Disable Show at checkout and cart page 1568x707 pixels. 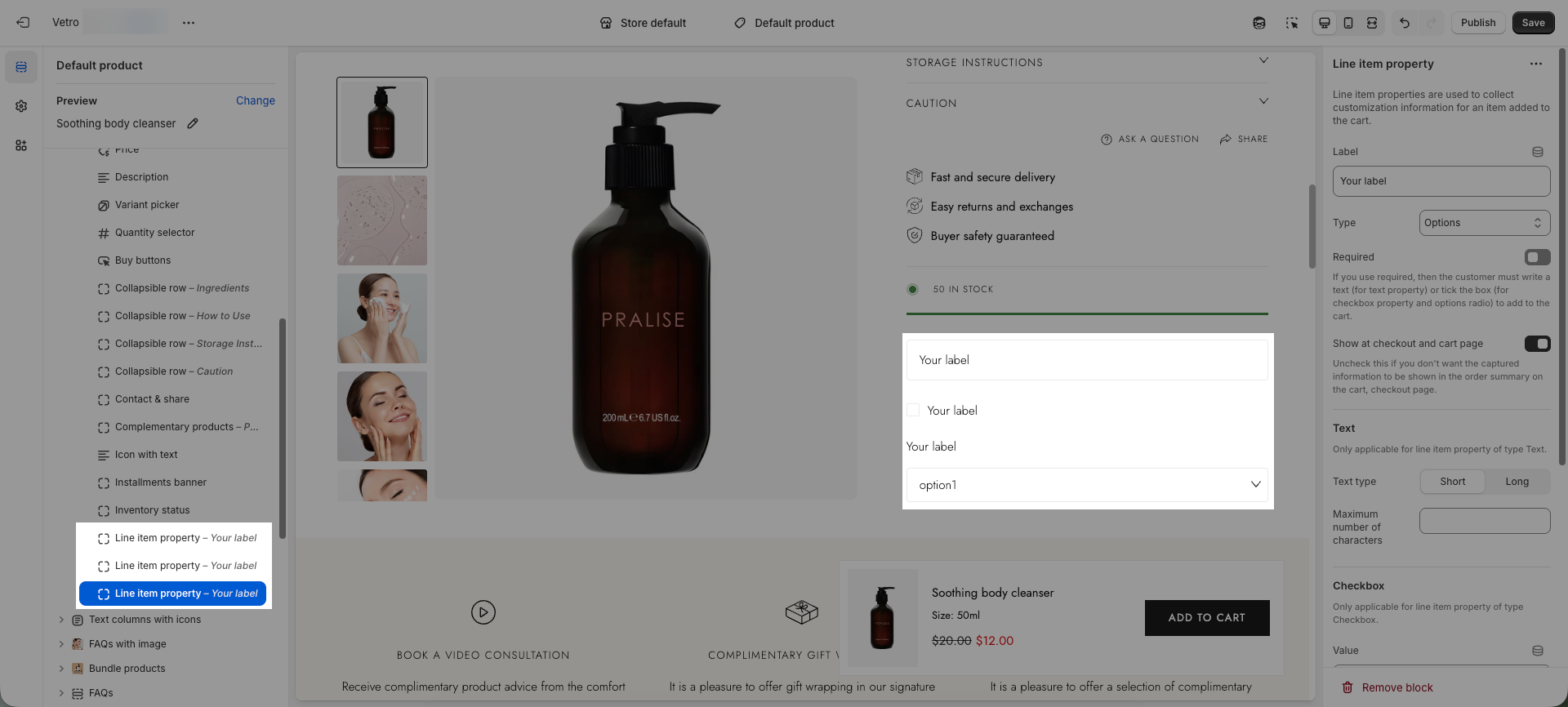coord(1537,344)
